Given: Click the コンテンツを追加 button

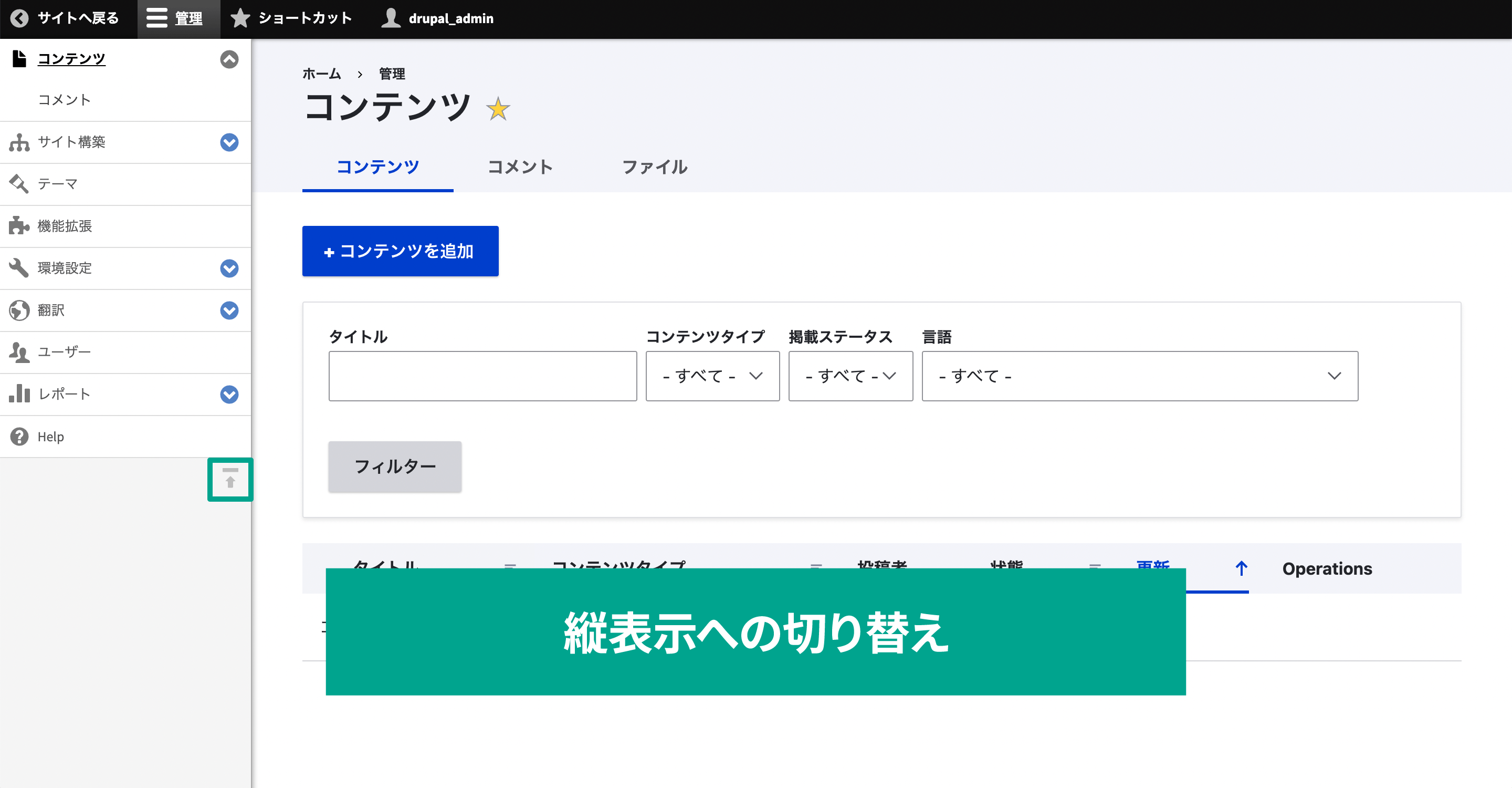Looking at the screenshot, I should coord(400,251).
